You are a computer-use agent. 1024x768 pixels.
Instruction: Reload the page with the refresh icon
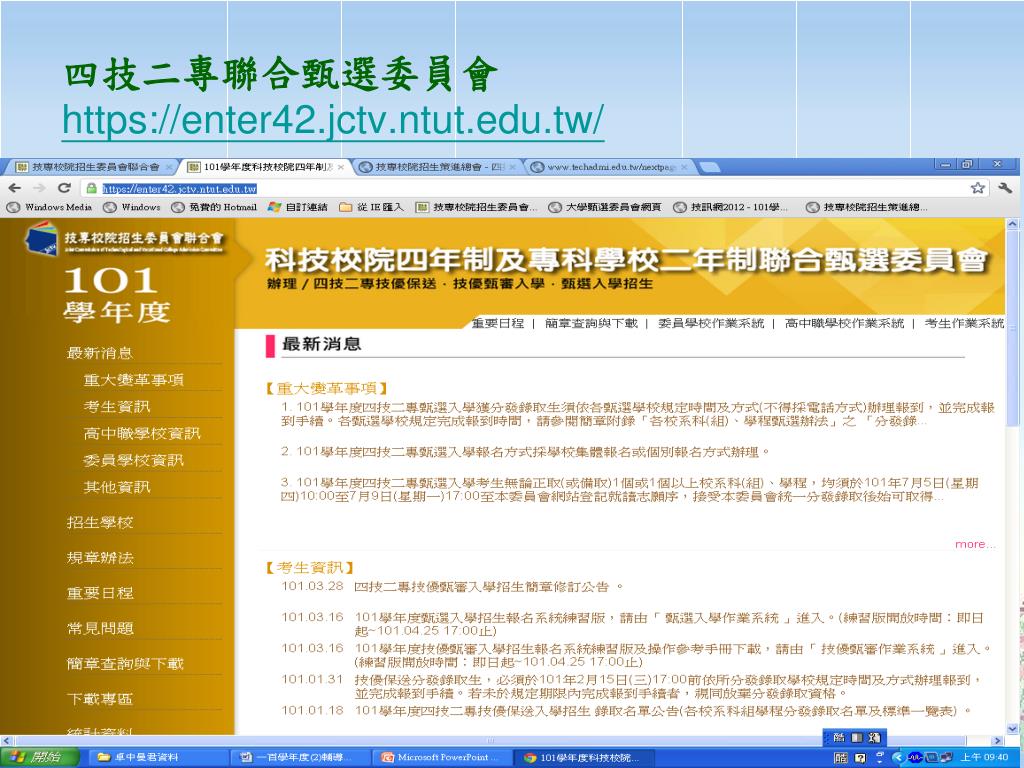tap(64, 188)
